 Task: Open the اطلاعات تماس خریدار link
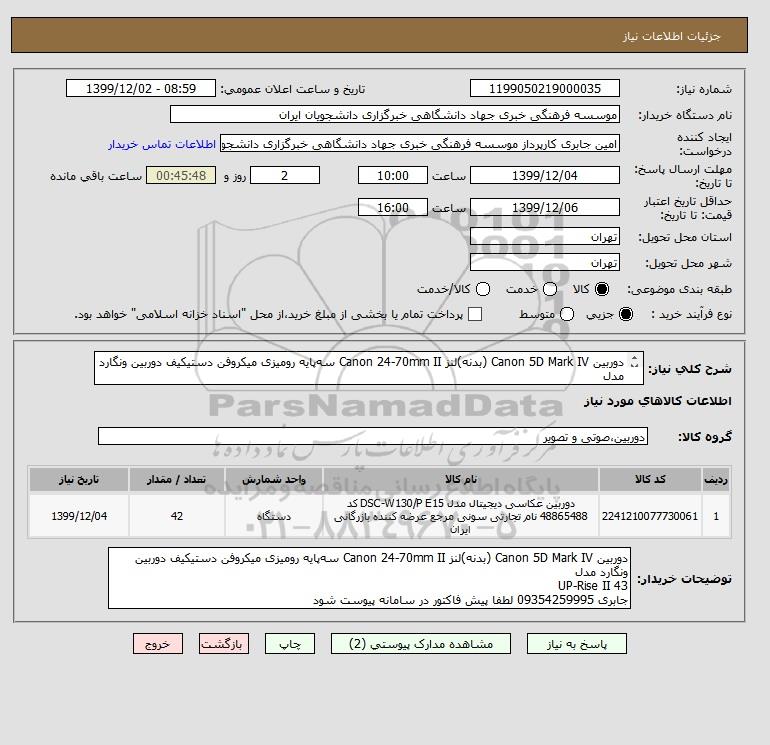tap(162, 144)
